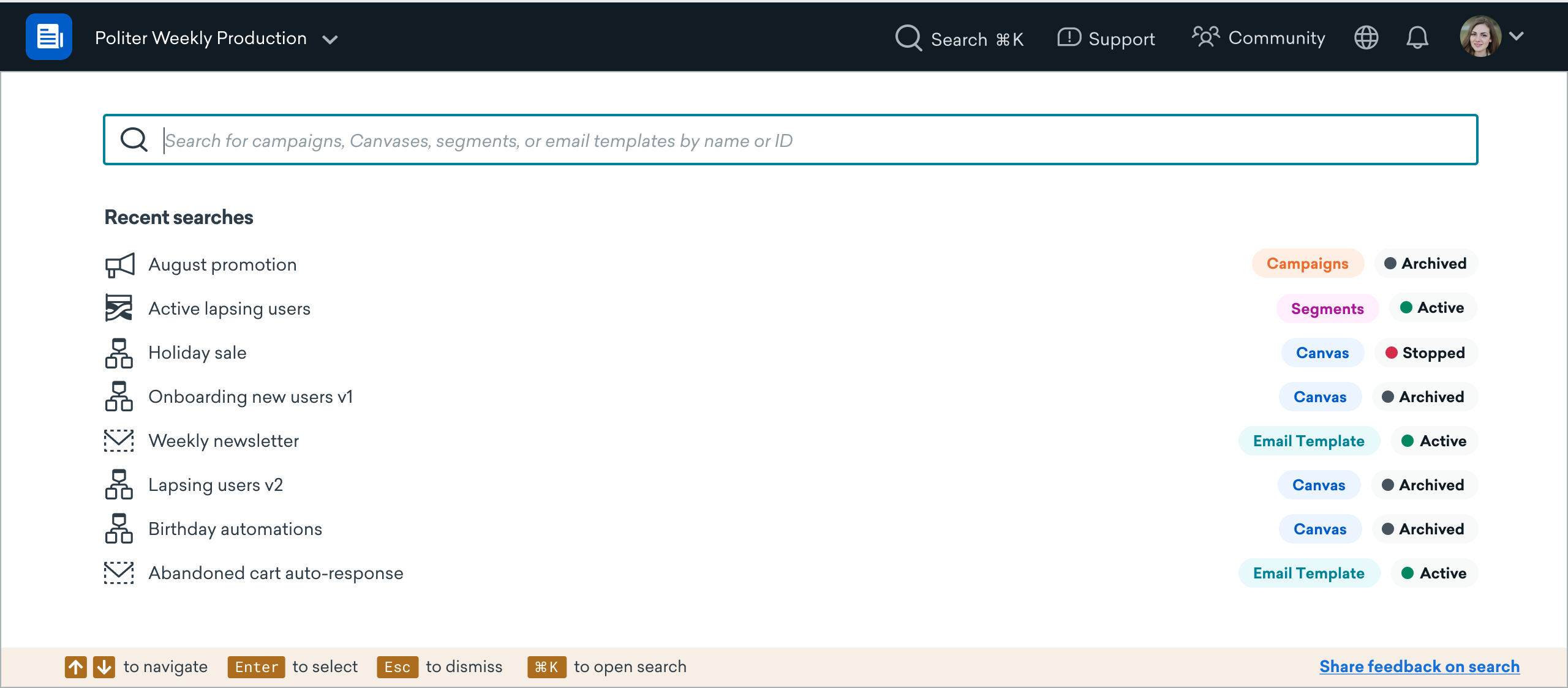Expand the user profile menu chevron
The width and height of the screenshot is (1568, 688).
coord(1517,36)
